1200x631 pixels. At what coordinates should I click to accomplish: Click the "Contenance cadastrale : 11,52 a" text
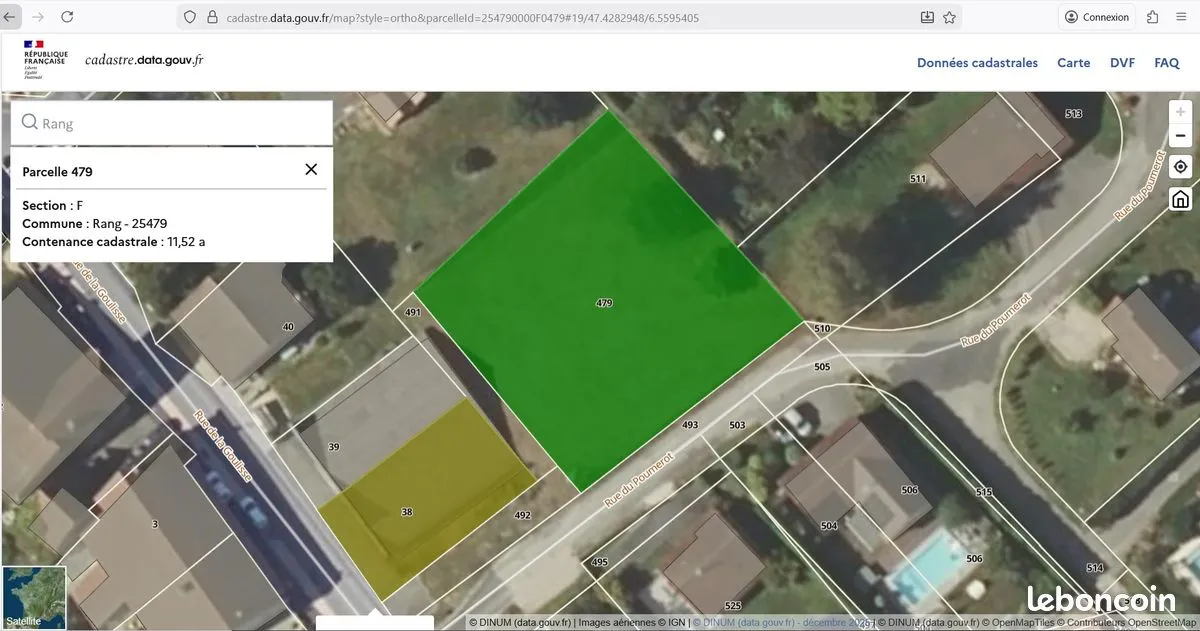(x=114, y=241)
